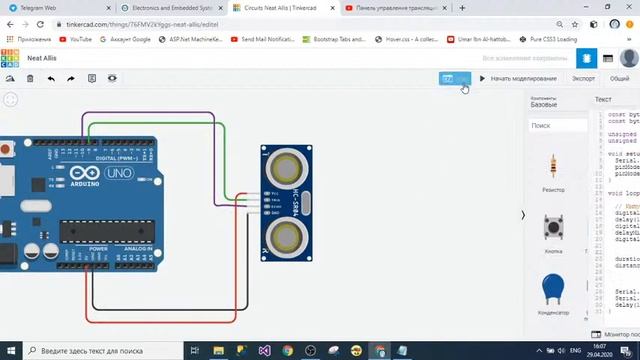Switch to YouTube Панель управления tab
This screenshot has height=360, width=640.
[x=395, y=8]
